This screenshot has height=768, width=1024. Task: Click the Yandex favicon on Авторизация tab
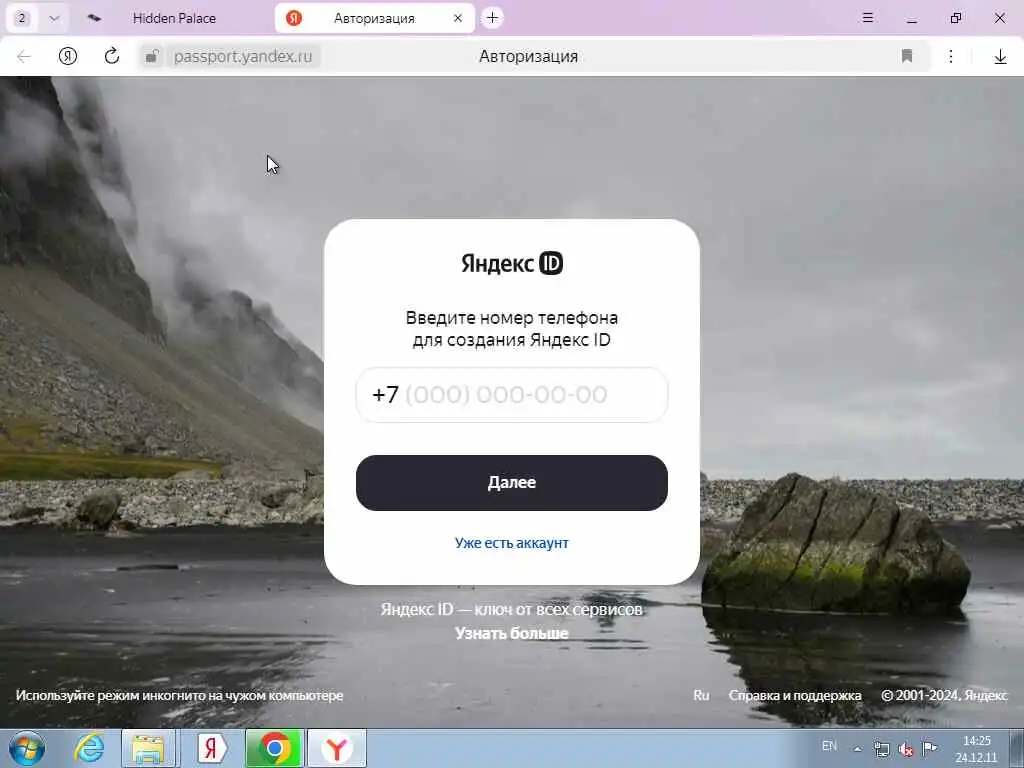[294, 18]
